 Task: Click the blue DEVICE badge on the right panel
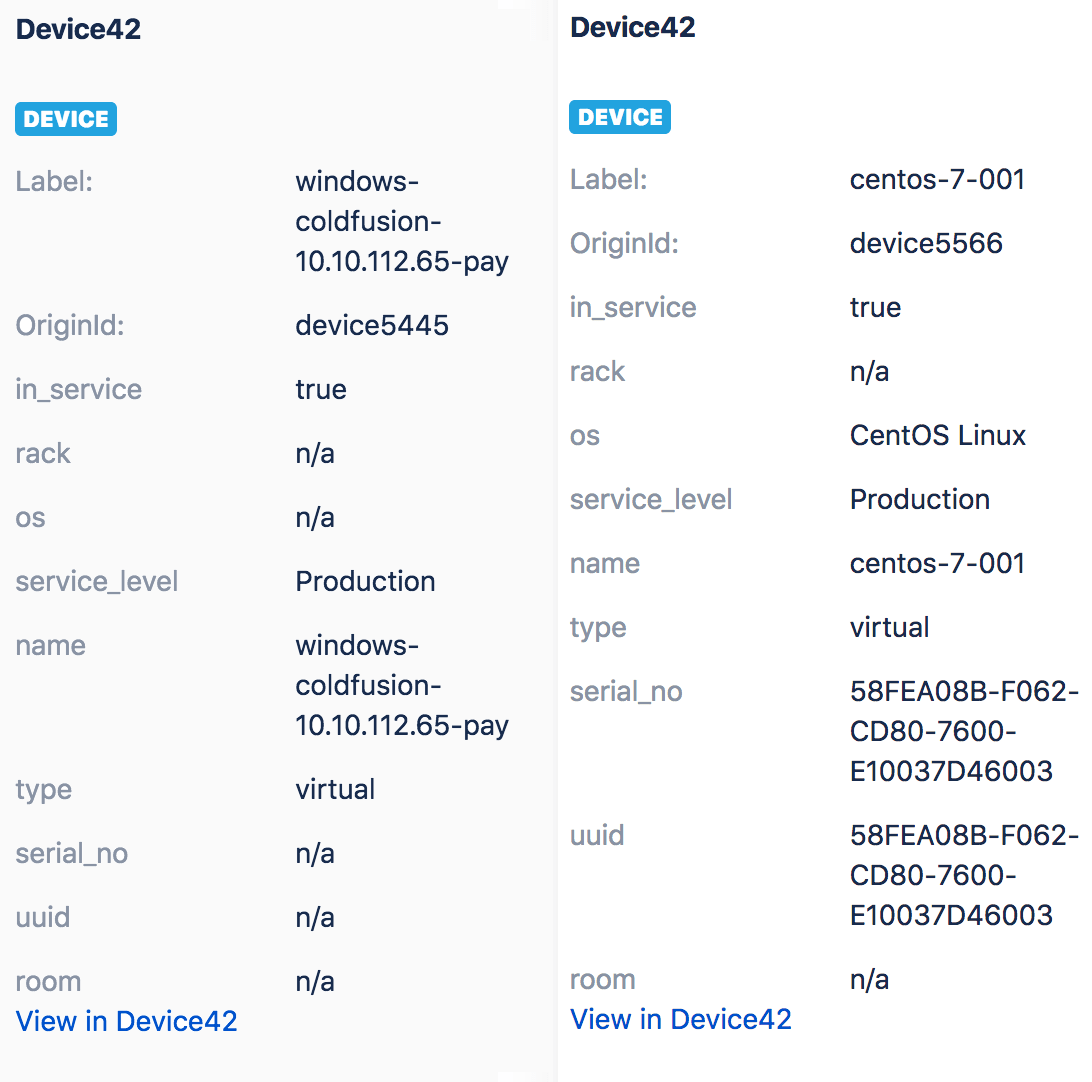[619, 116]
